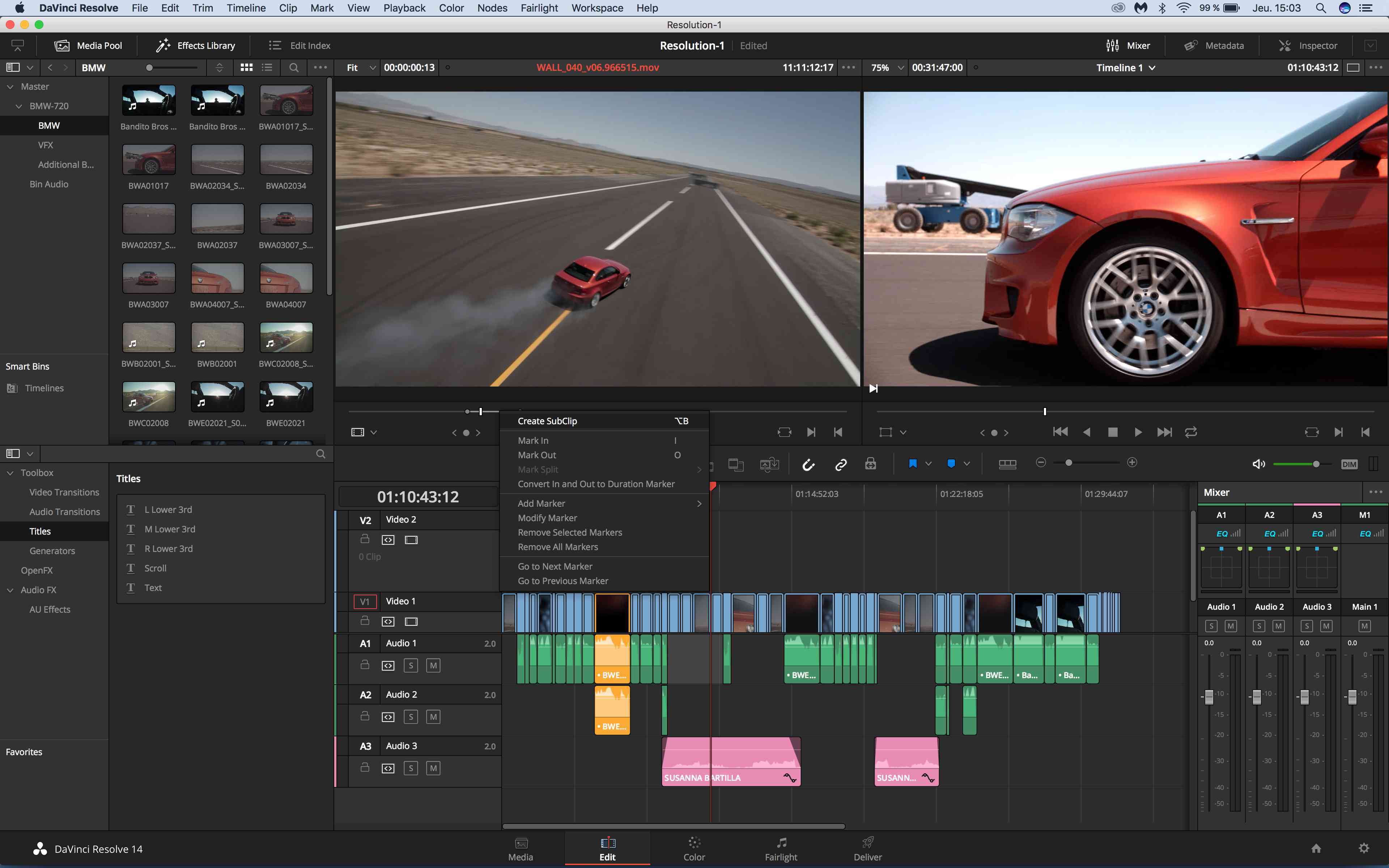Toggle the link clips chain icon
This screenshot has width=1389, height=868.
841,464
